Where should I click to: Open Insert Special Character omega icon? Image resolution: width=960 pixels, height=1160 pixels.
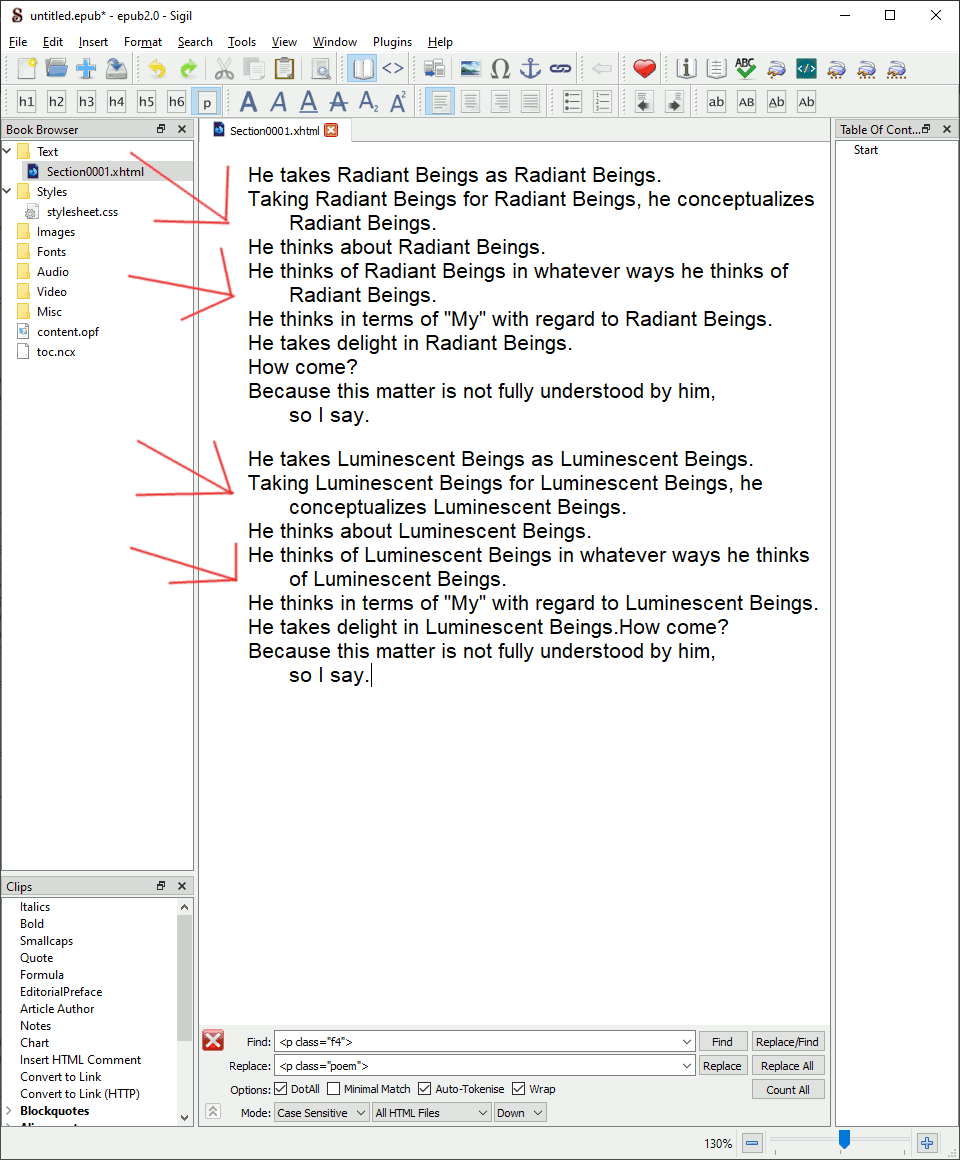pyautogui.click(x=501, y=69)
